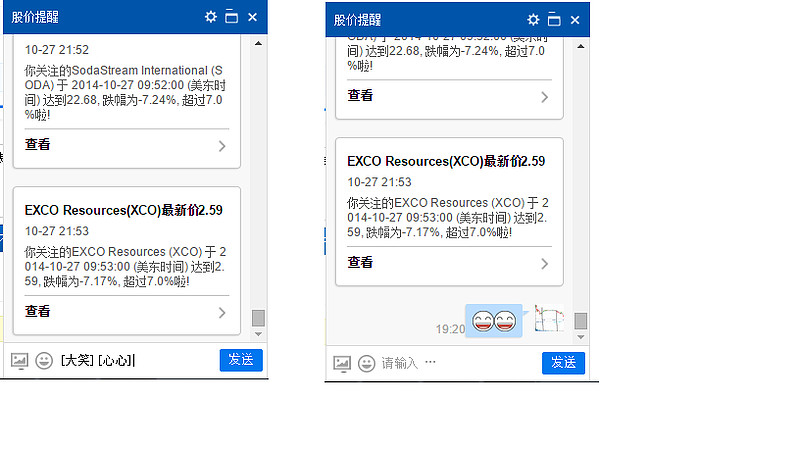Click sender avatar thumbnail next to emoji bubble
Image resolution: width=800 pixels, height=451 pixels.
tap(549, 318)
